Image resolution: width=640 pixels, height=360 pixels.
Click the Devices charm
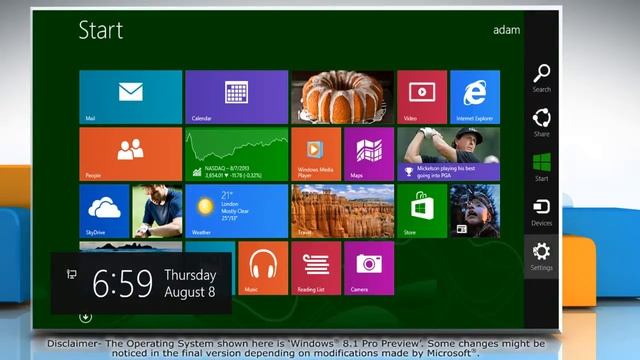(x=542, y=212)
